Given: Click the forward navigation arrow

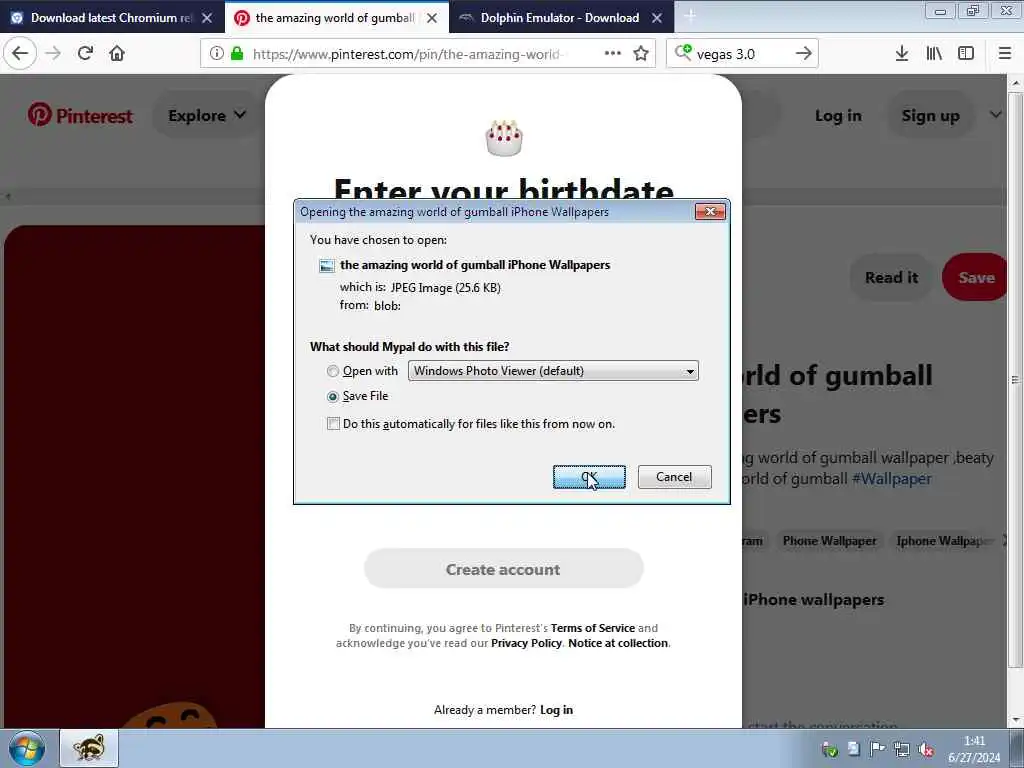Looking at the screenshot, I should click(x=53, y=54).
